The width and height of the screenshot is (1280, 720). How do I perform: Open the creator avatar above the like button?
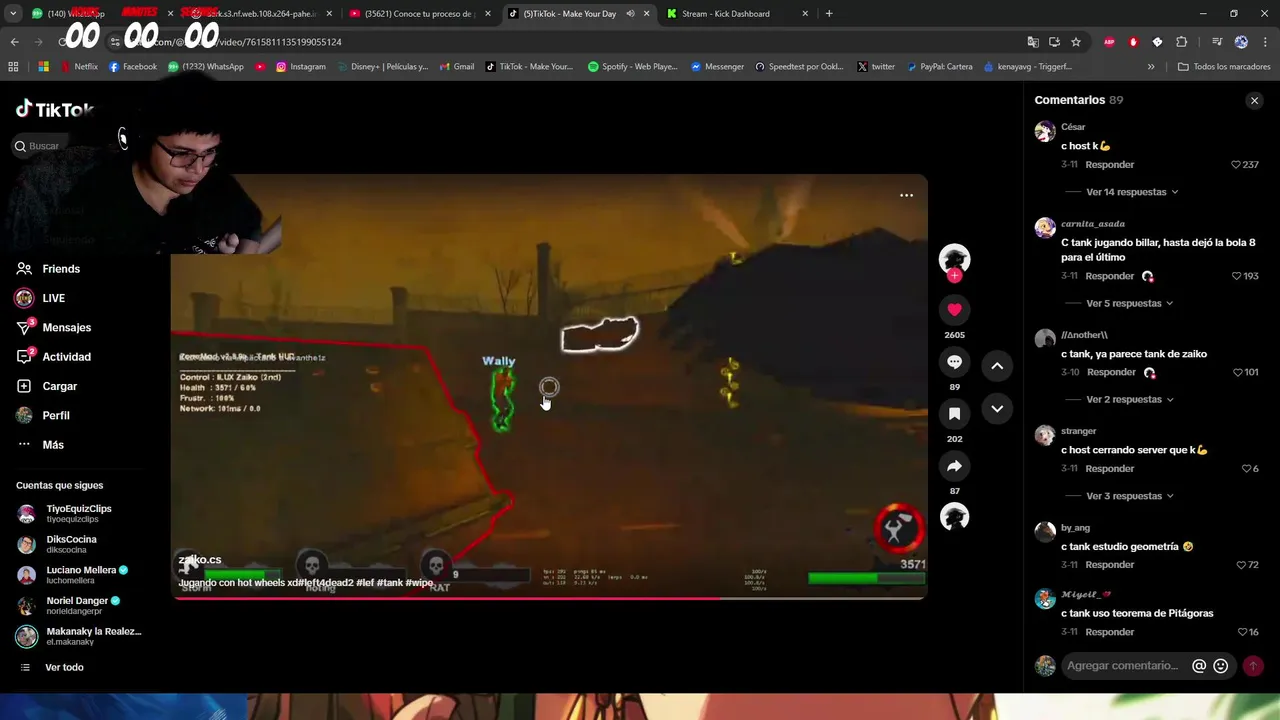coord(954,259)
